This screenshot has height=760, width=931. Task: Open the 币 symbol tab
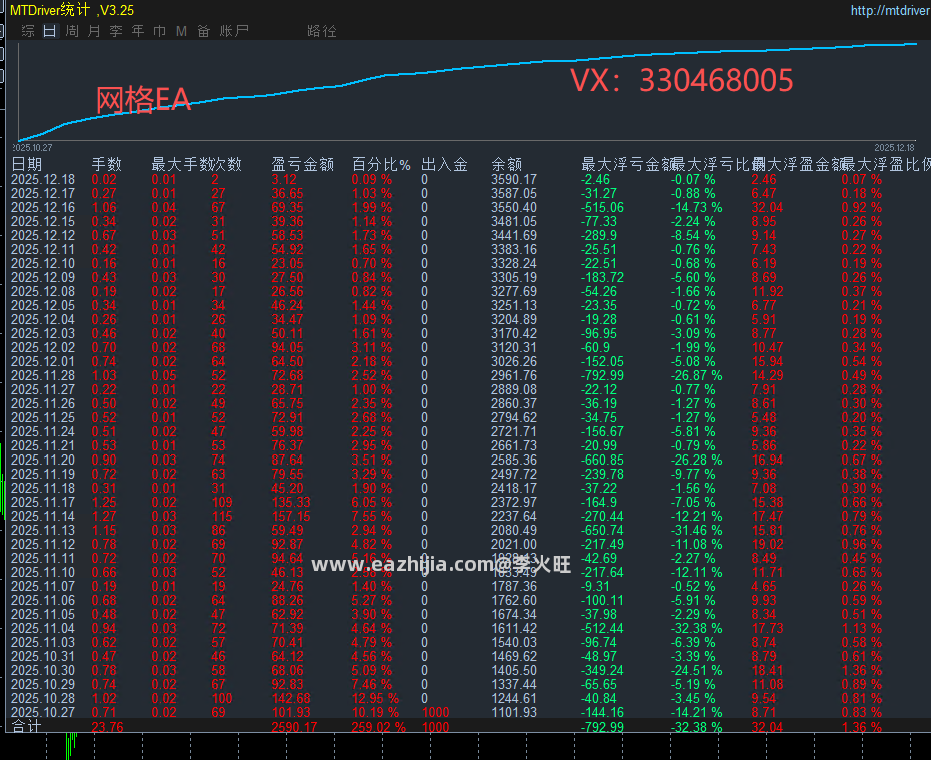tap(160, 31)
